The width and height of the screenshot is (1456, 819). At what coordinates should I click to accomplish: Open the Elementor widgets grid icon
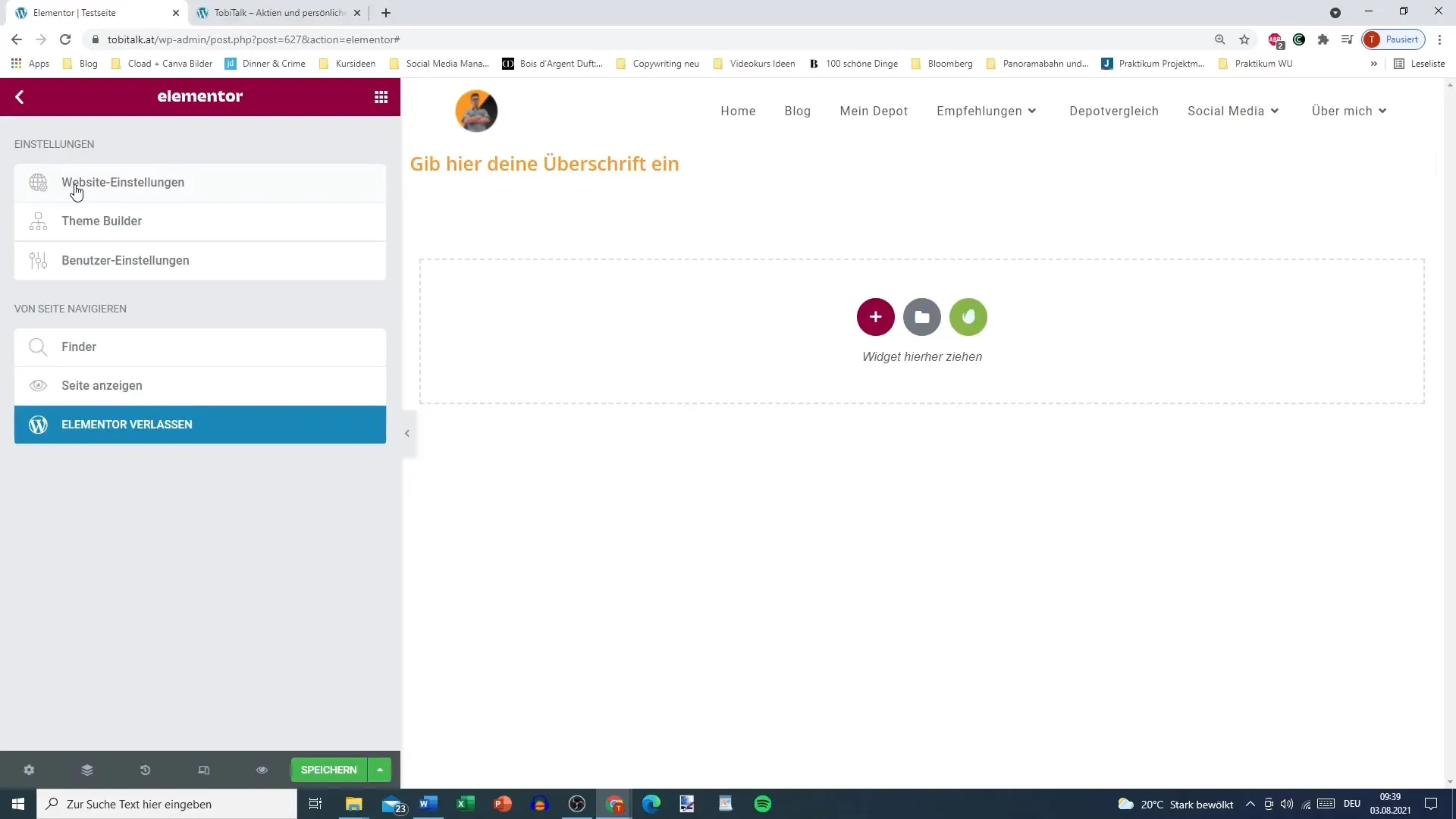pos(381,97)
